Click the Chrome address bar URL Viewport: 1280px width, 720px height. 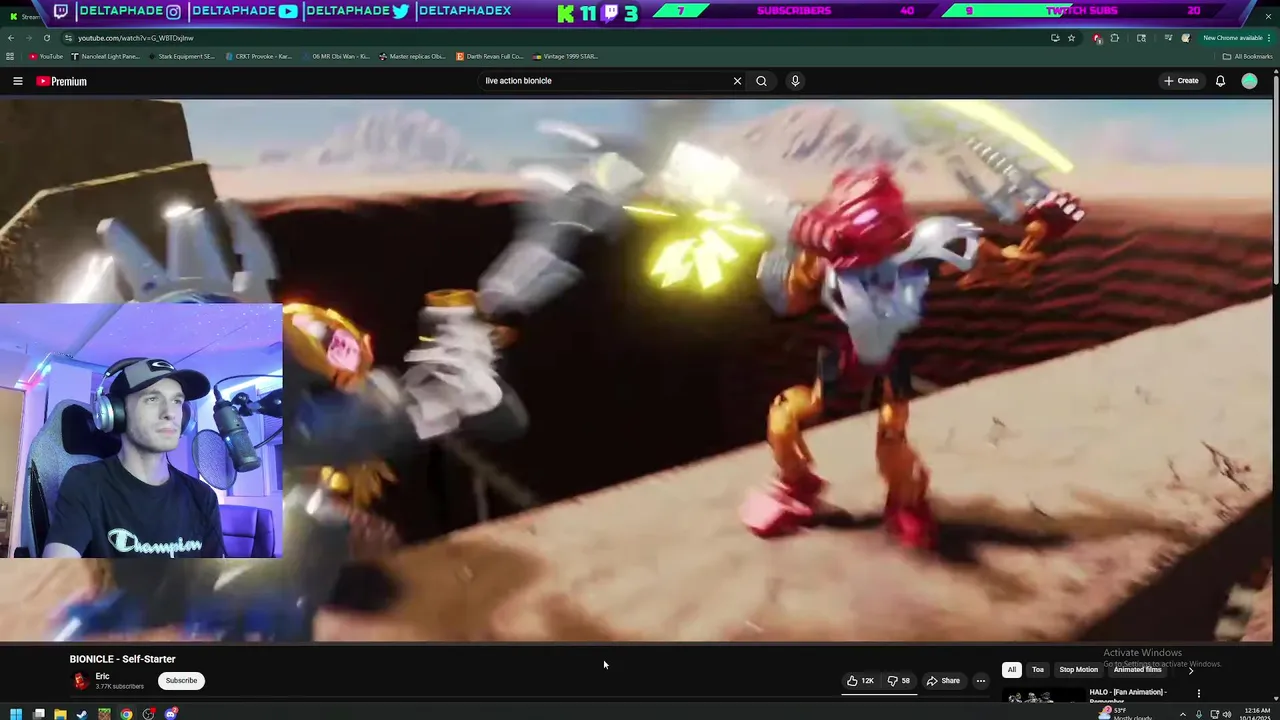[136, 38]
